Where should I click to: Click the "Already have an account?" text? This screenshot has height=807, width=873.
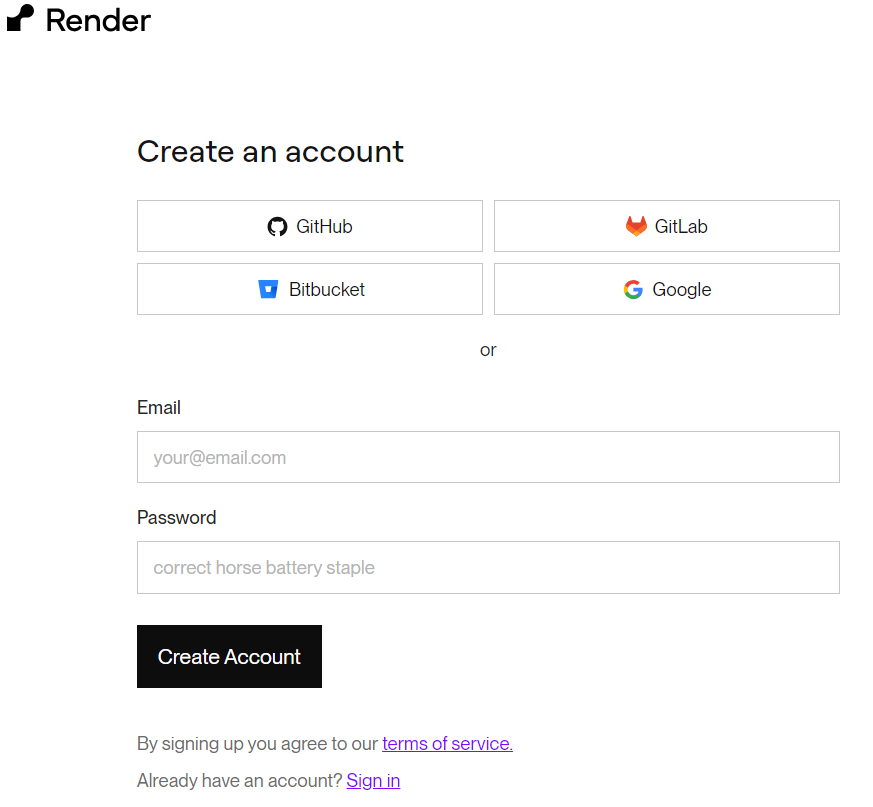coord(239,781)
